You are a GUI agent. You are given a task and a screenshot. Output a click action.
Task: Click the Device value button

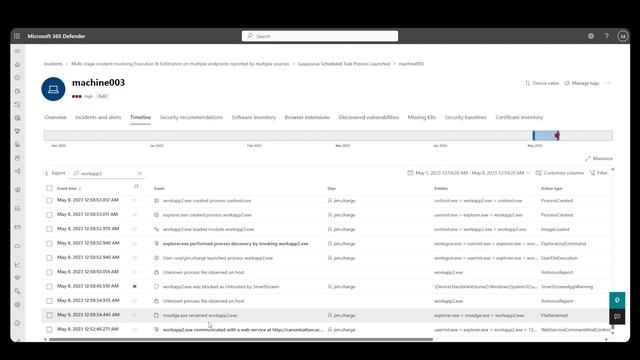coord(542,83)
